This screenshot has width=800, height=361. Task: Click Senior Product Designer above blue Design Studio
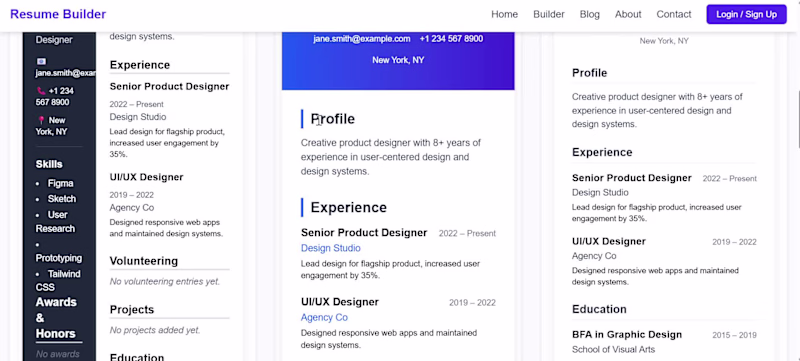[x=364, y=233]
